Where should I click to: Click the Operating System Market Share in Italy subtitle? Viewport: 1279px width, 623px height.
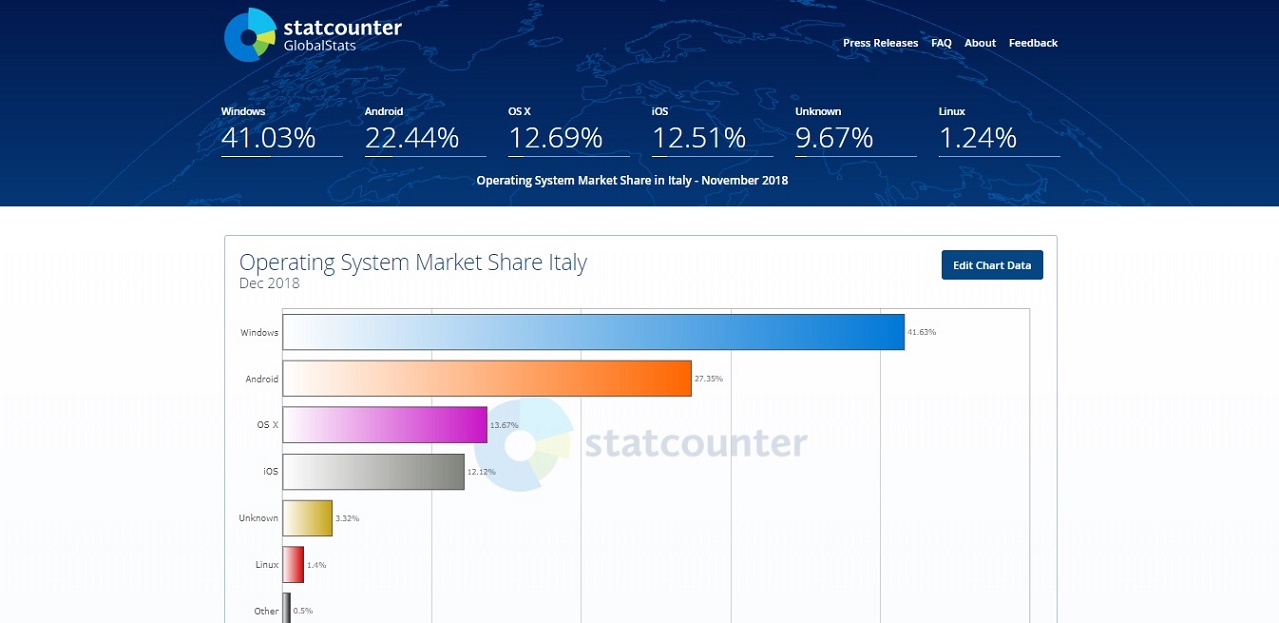(x=632, y=181)
